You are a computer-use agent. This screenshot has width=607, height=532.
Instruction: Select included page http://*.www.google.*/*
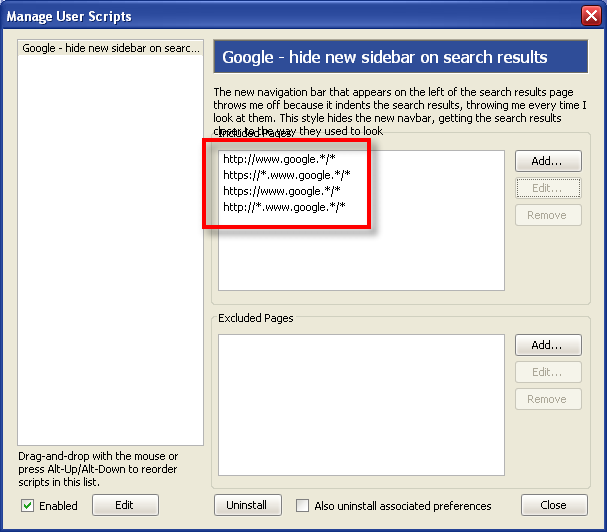point(284,207)
